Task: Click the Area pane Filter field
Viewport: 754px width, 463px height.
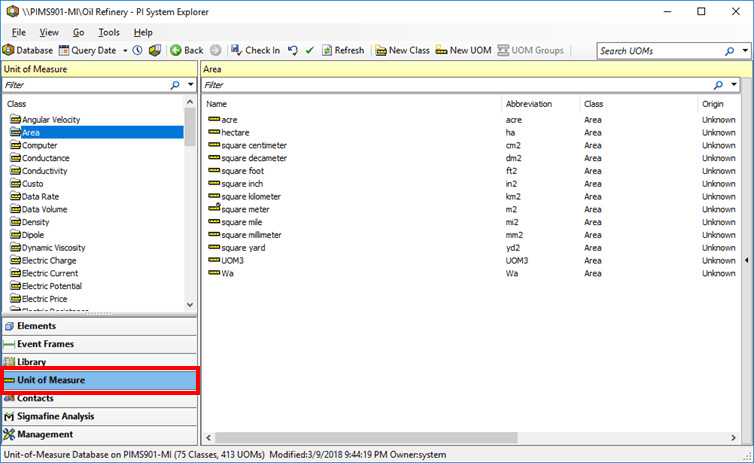Action: pos(457,85)
